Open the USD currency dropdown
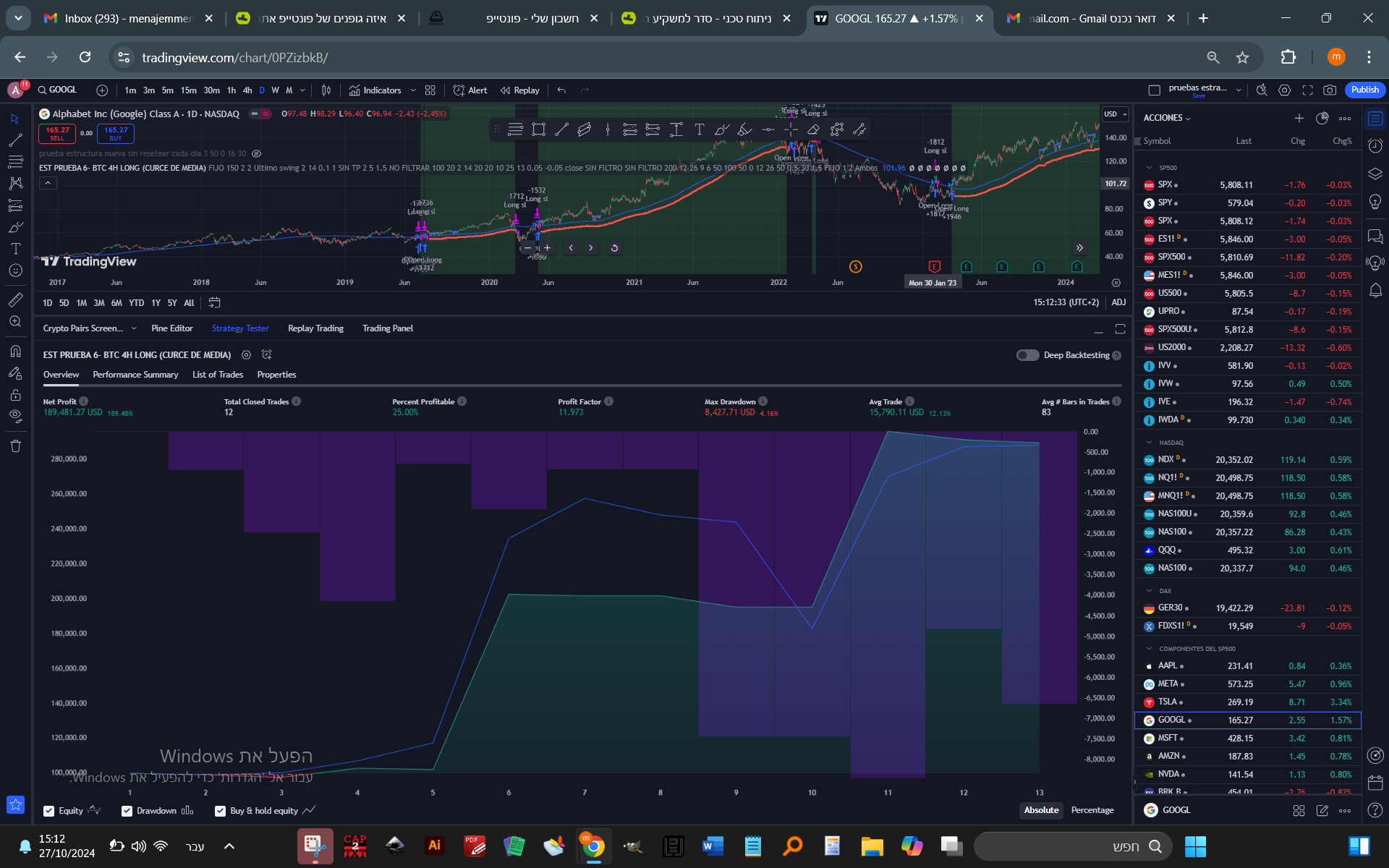This screenshot has height=868, width=1389. coord(1115,114)
